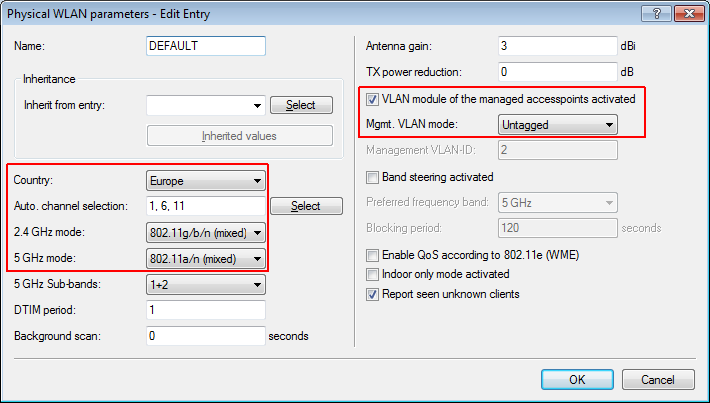Click Select next to Inherit from entry

tap(301, 105)
